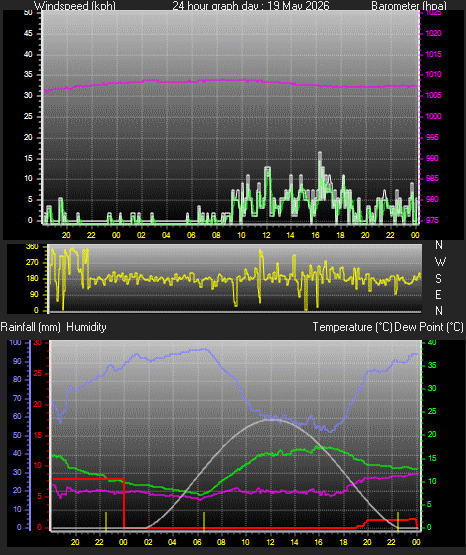Click the Windspeed (kph) axis title
The height and width of the screenshot is (555, 466).
pos(75,6)
